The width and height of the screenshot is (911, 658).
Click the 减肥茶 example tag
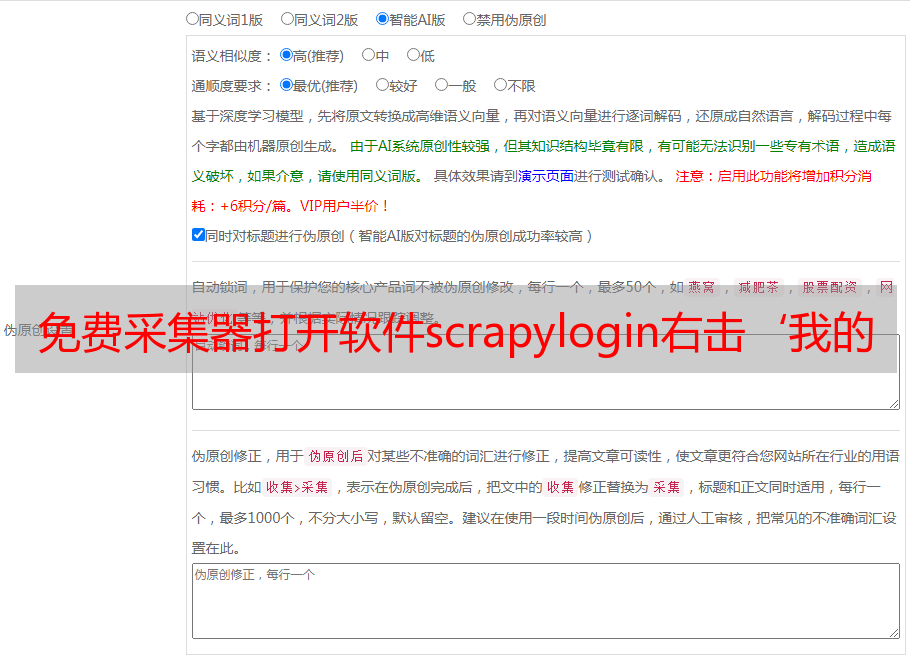click(x=758, y=287)
